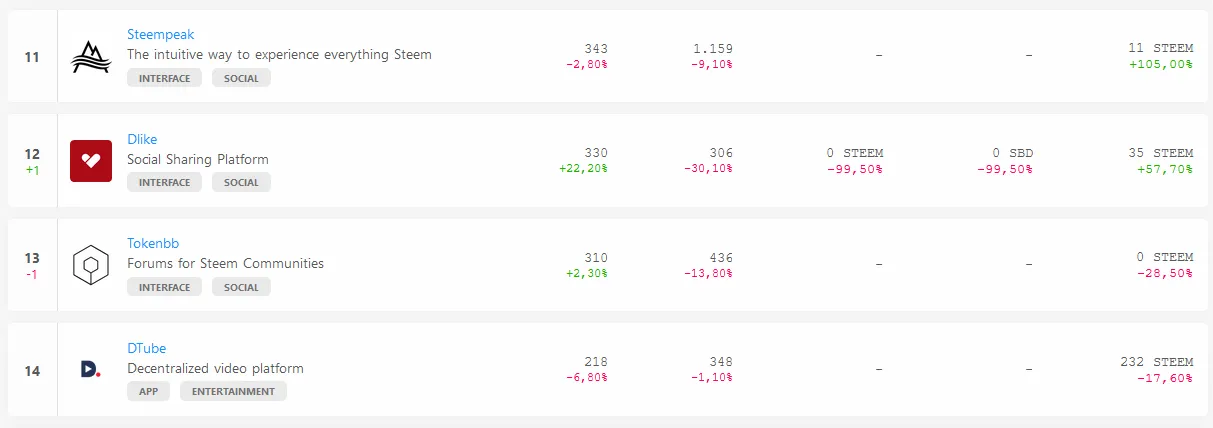Choose the INTERFACE tag under Dlike
This screenshot has width=1213, height=428.
[x=164, y=182]
